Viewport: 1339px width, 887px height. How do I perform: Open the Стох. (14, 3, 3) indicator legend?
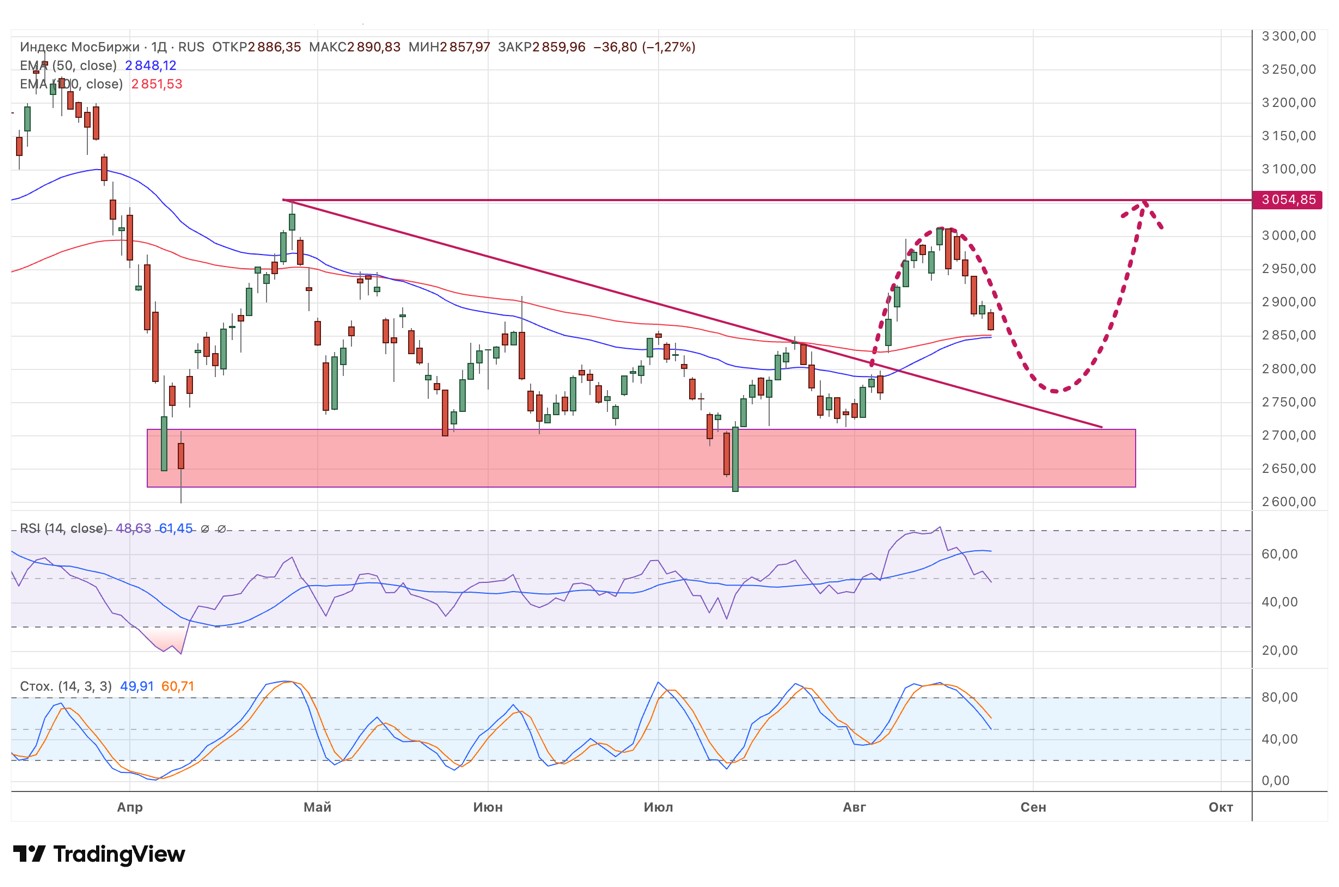(66, 686)
